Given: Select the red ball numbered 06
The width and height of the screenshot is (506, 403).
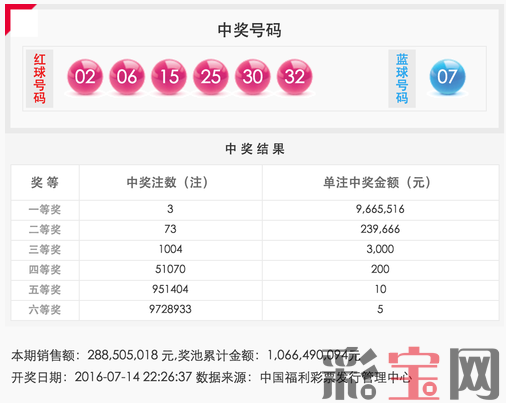Looking at the screenshot, I should point(127,77).
